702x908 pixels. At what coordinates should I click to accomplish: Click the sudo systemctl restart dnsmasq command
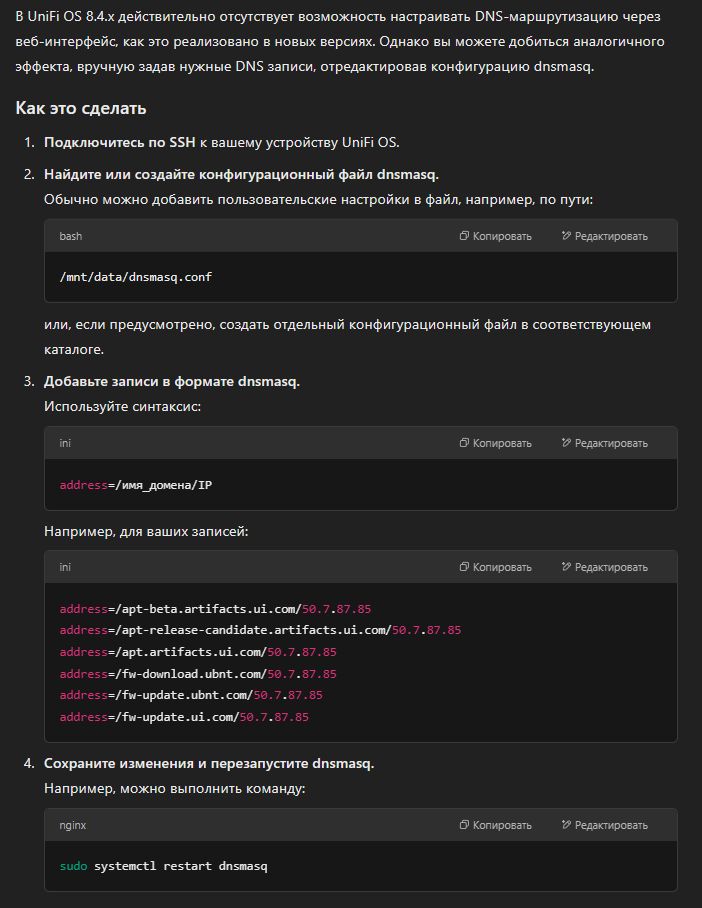click(x=163, y=866)
